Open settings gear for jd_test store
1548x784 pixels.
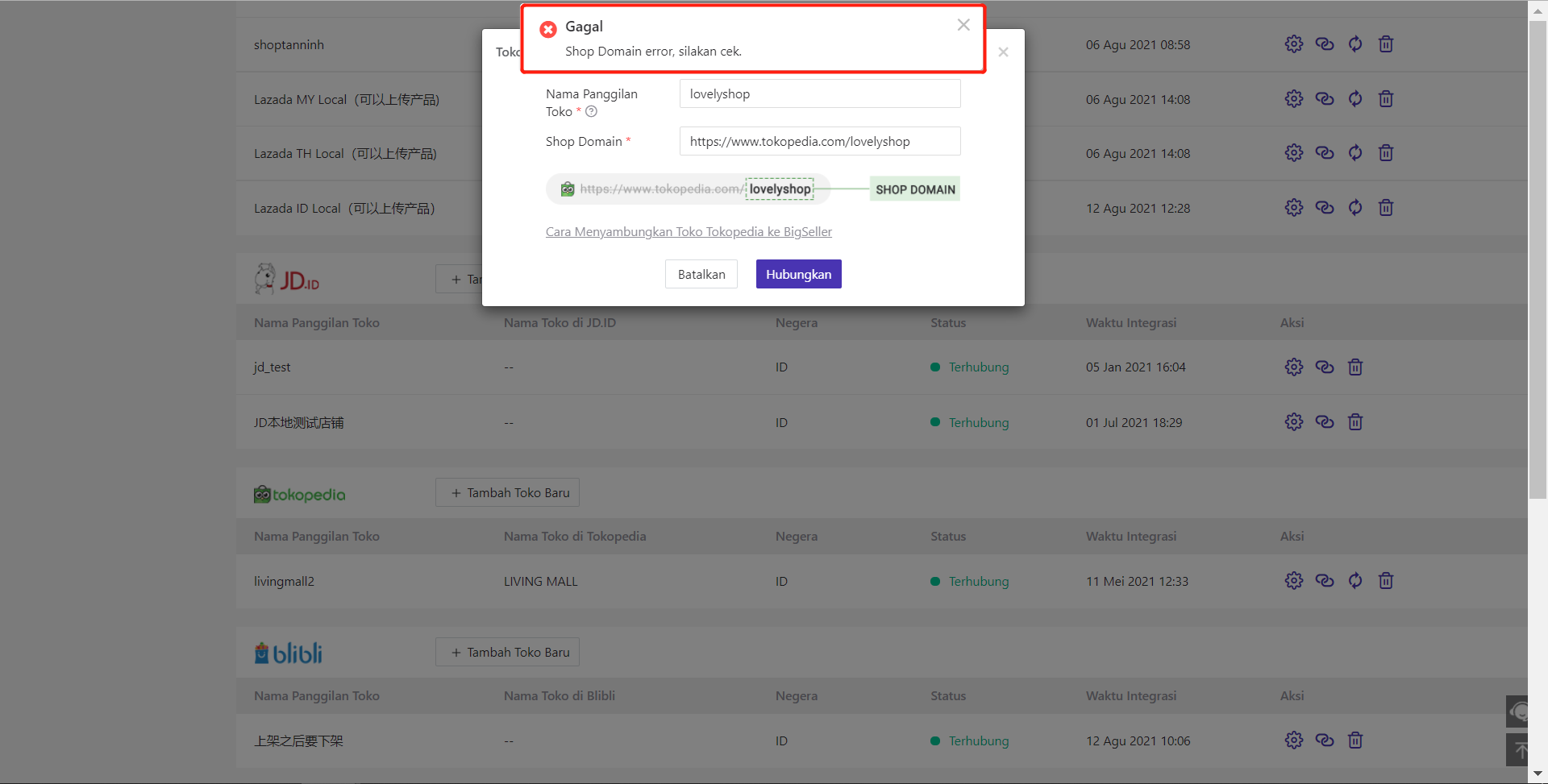tap(1293, 367)
